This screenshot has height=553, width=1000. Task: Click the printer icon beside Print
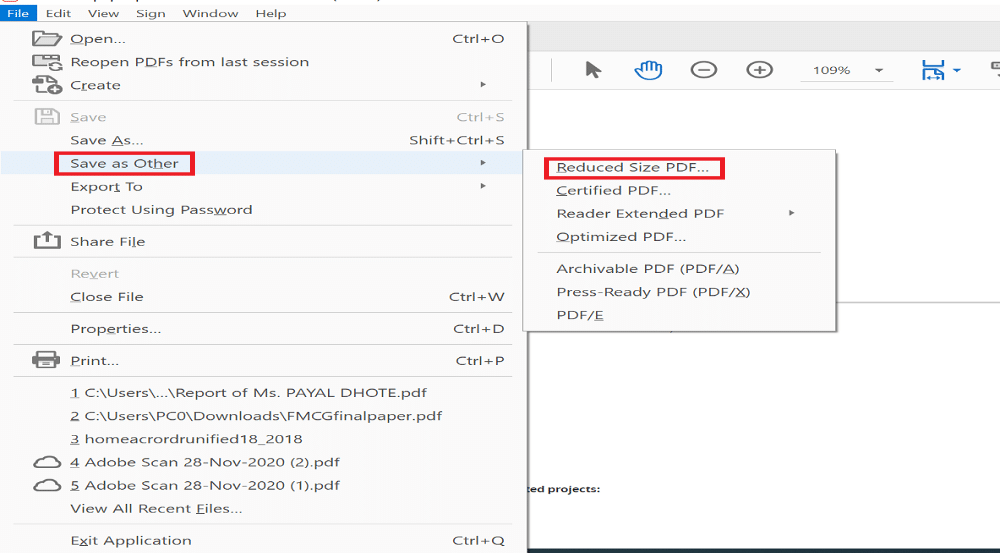(x=47, y=360)
